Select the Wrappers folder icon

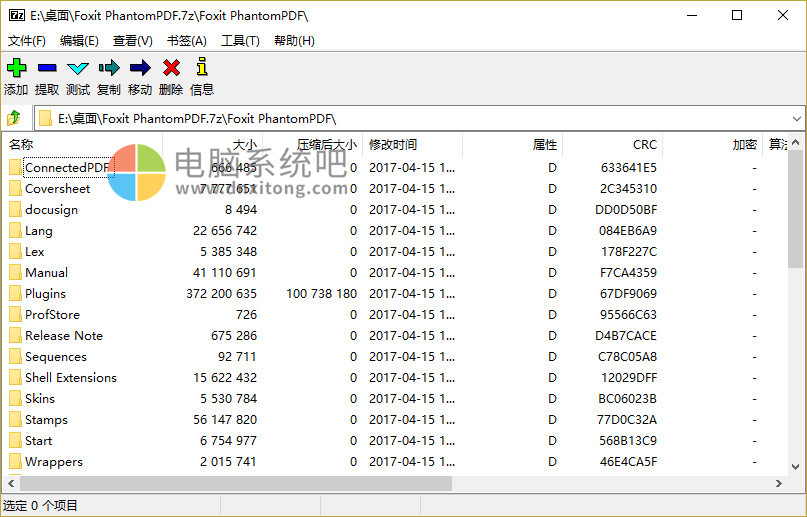[x=15, y=461]
